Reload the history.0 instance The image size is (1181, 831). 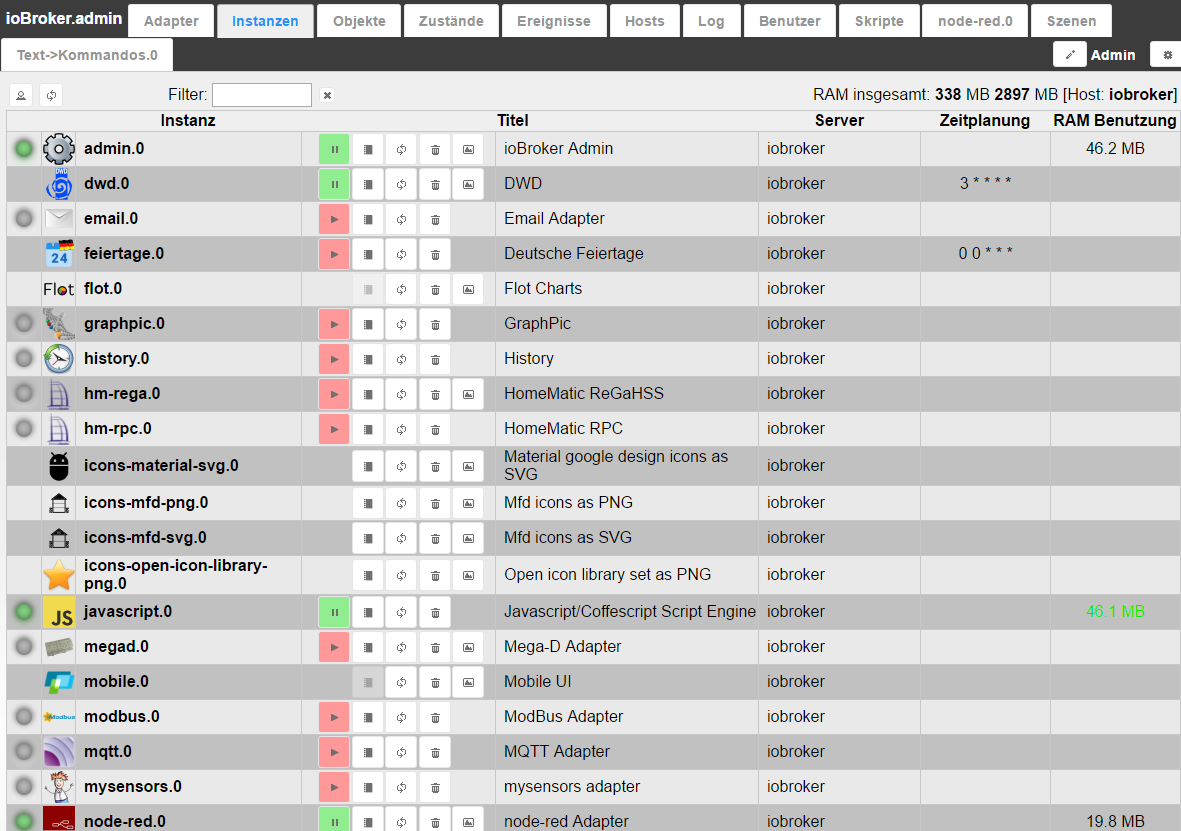401,359
